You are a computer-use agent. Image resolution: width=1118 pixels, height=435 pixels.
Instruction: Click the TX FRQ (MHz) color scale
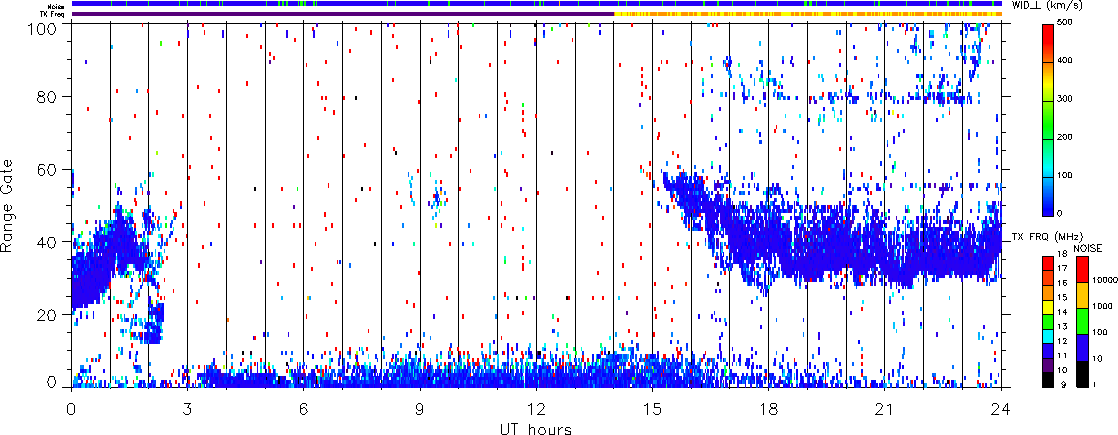click(x=1048, y=322)
